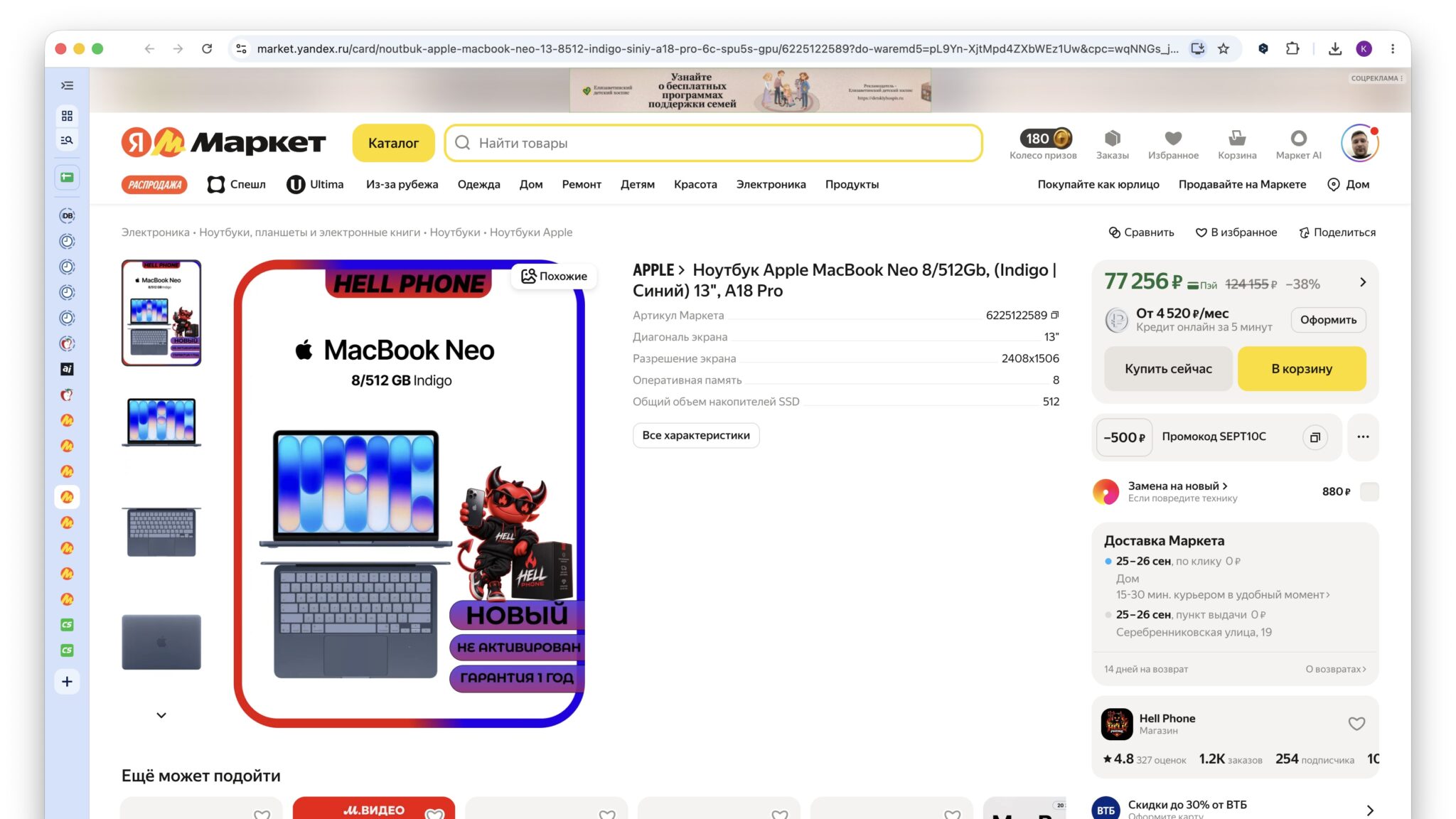
Task: Show more thumbnails with down chevron
Action: tap(161, 715)
